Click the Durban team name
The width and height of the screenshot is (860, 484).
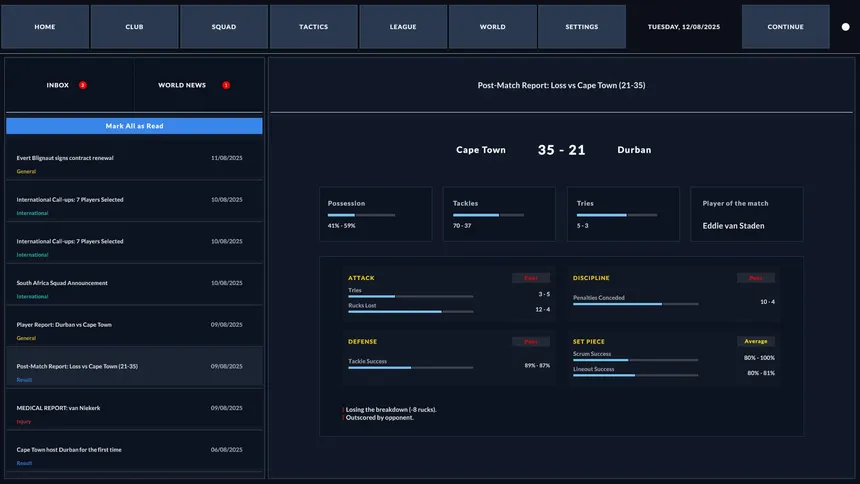click(x=634, y=150)
